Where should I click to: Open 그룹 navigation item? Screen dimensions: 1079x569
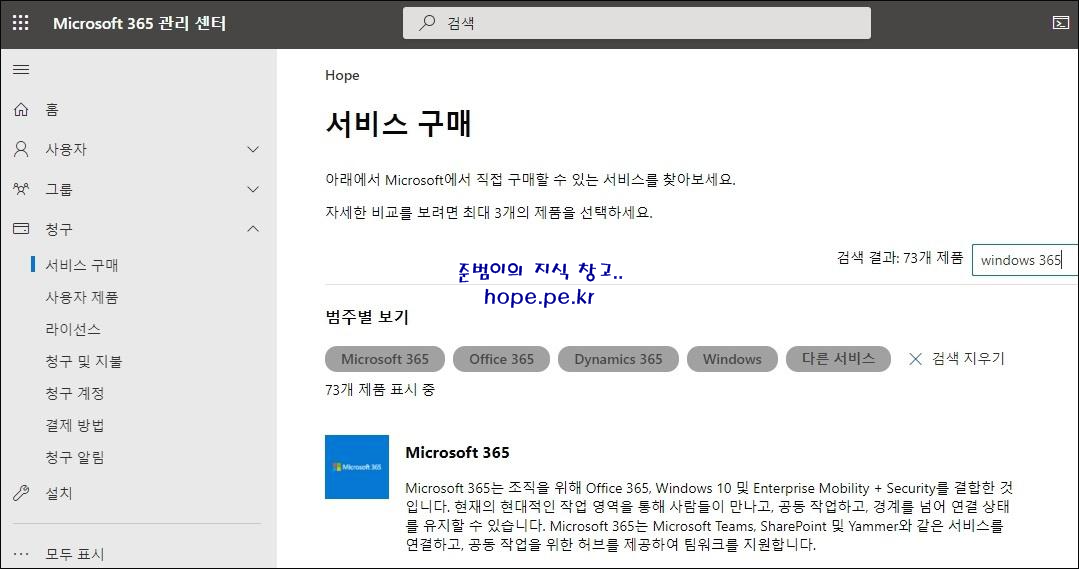tap(58, 189)
